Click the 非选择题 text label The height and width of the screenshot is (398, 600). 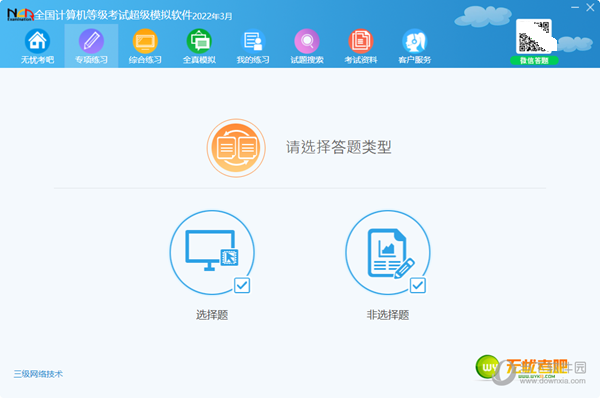pos(388,315)
